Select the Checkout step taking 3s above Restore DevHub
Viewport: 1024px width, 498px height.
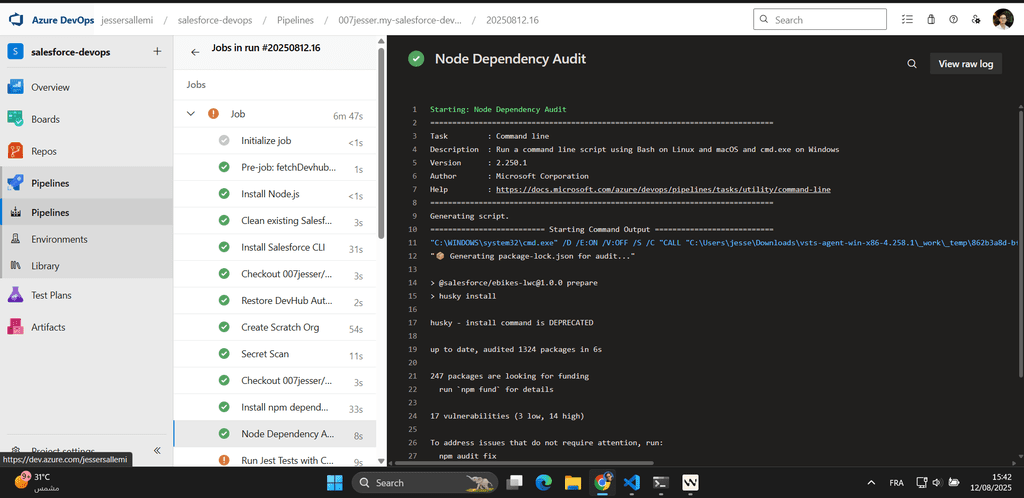275,274
